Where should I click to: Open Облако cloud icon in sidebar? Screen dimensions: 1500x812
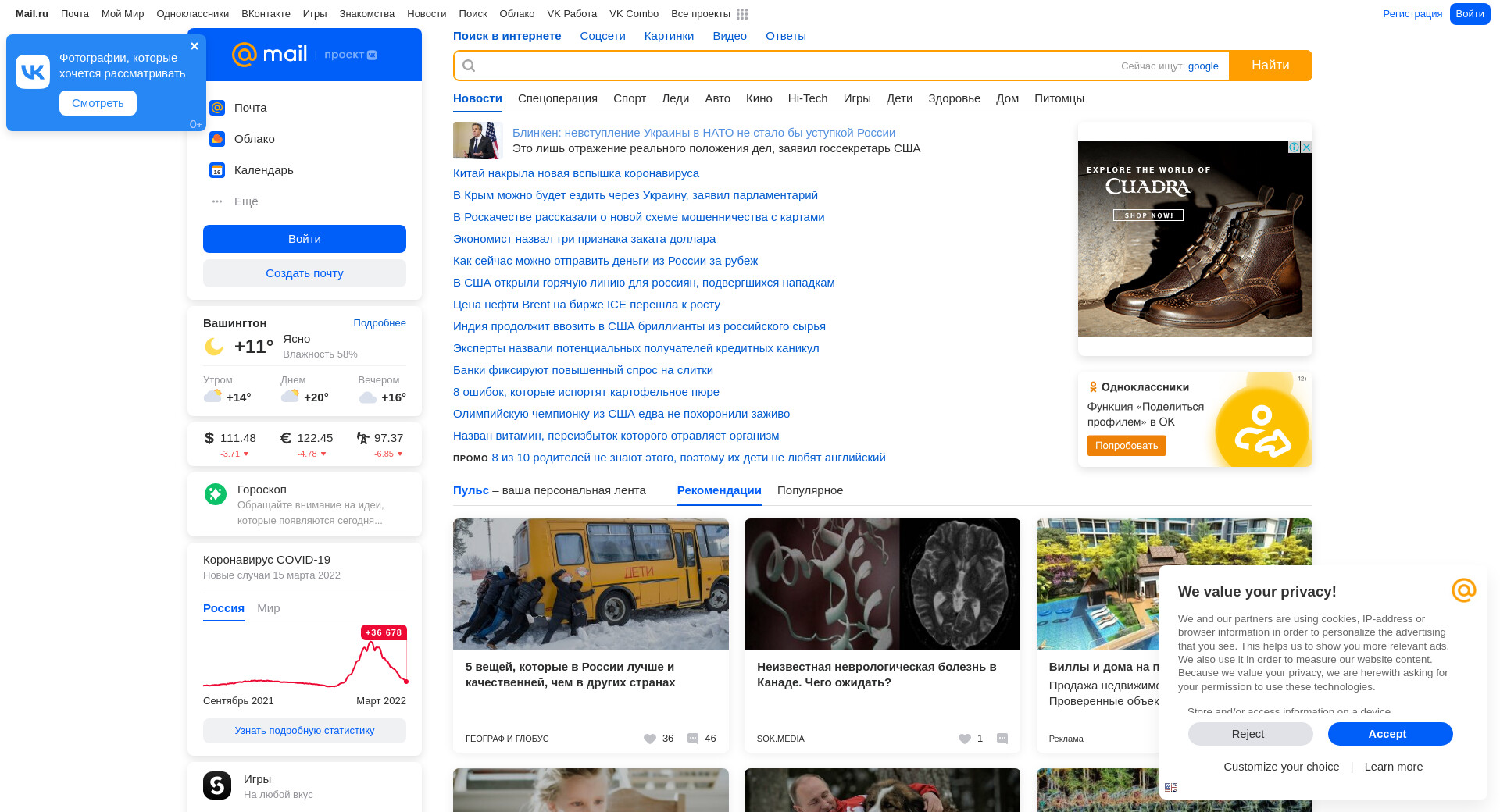[217, 139]
